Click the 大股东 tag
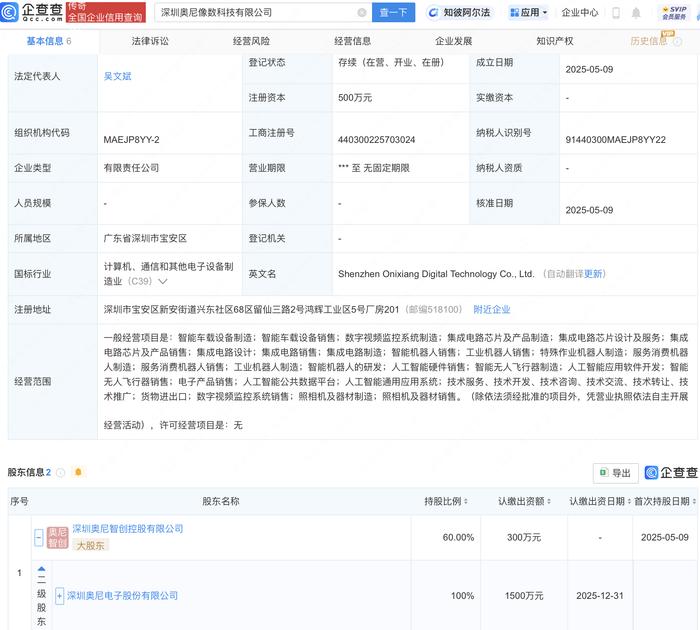The height and width of the screenshot is (630, 700). tap(91, 546)
